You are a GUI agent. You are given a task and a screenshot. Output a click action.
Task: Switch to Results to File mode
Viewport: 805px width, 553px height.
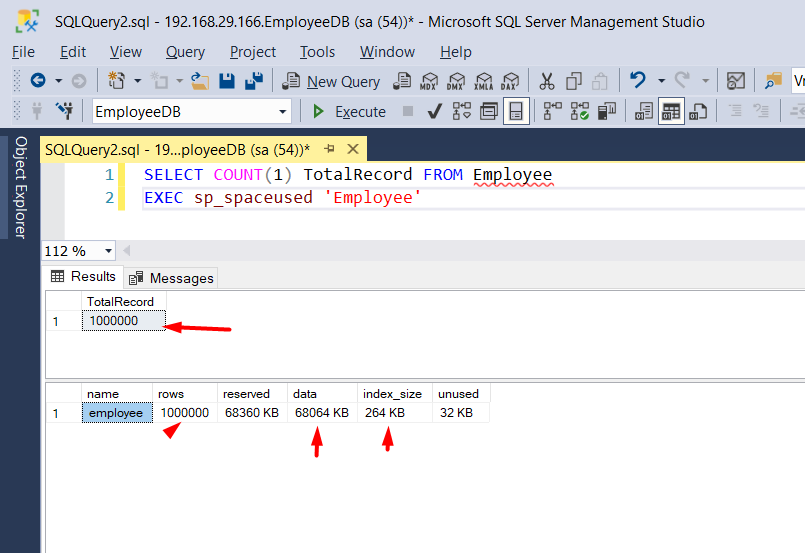click(x=698, y=111)
